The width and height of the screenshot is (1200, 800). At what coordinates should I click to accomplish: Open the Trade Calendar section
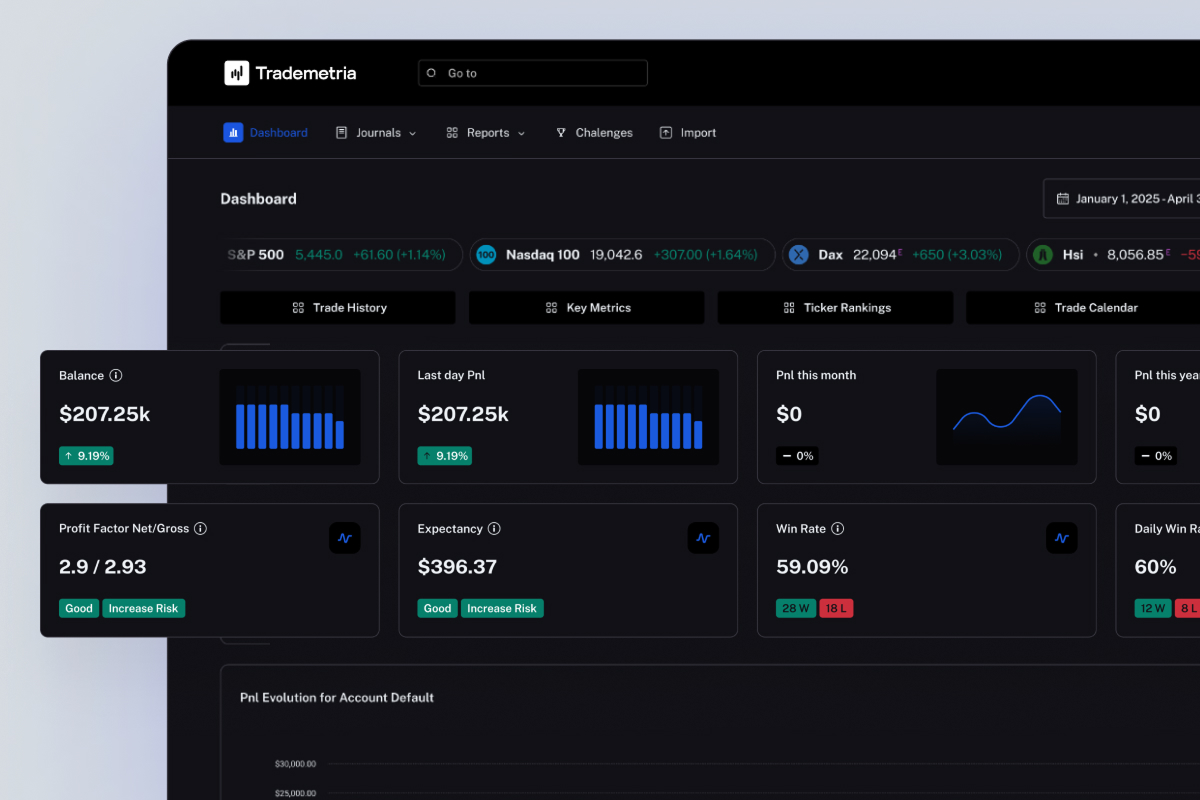click(1083, 308)
